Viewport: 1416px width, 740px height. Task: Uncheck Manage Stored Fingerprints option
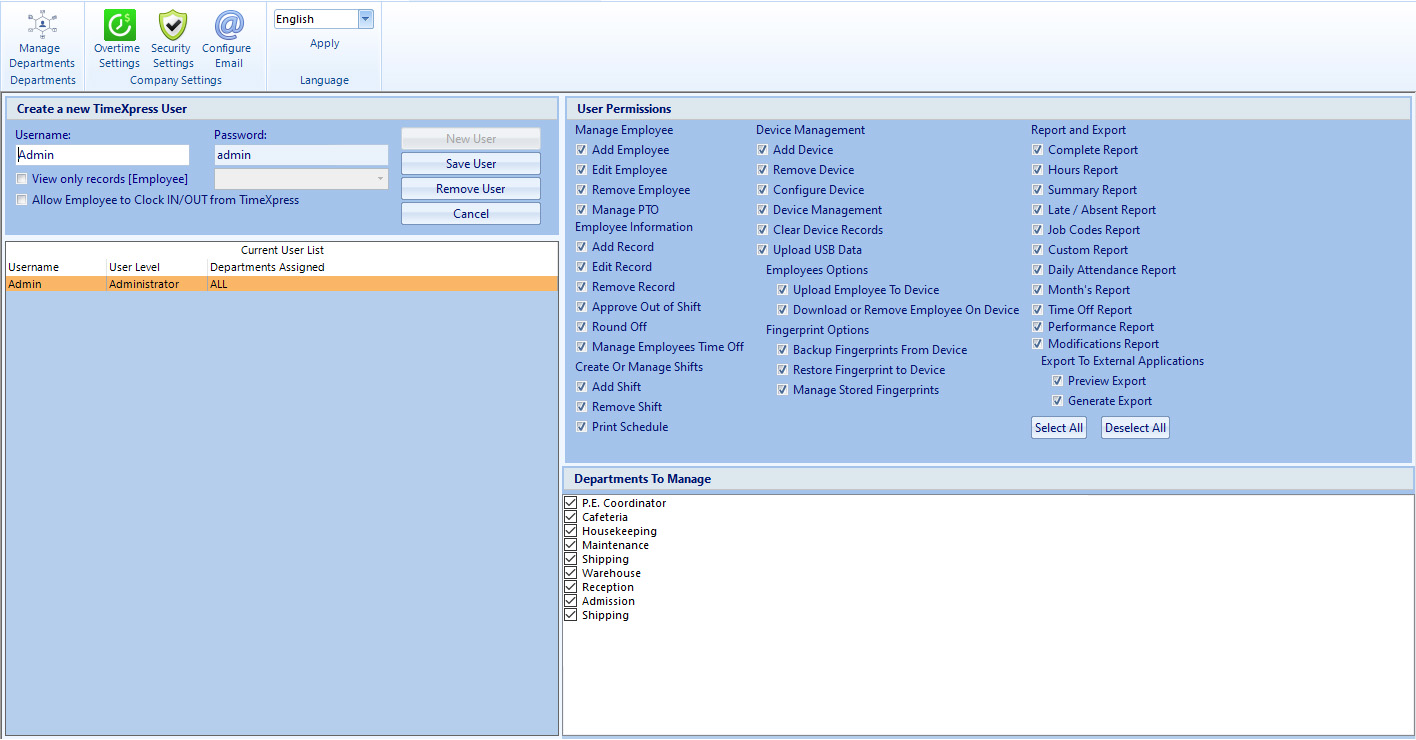pos(783,390)
